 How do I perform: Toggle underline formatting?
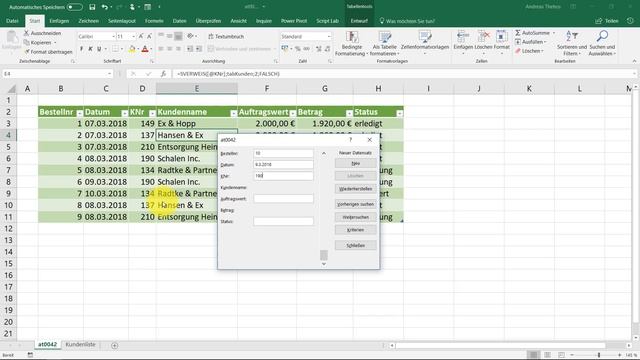(99, 49)
